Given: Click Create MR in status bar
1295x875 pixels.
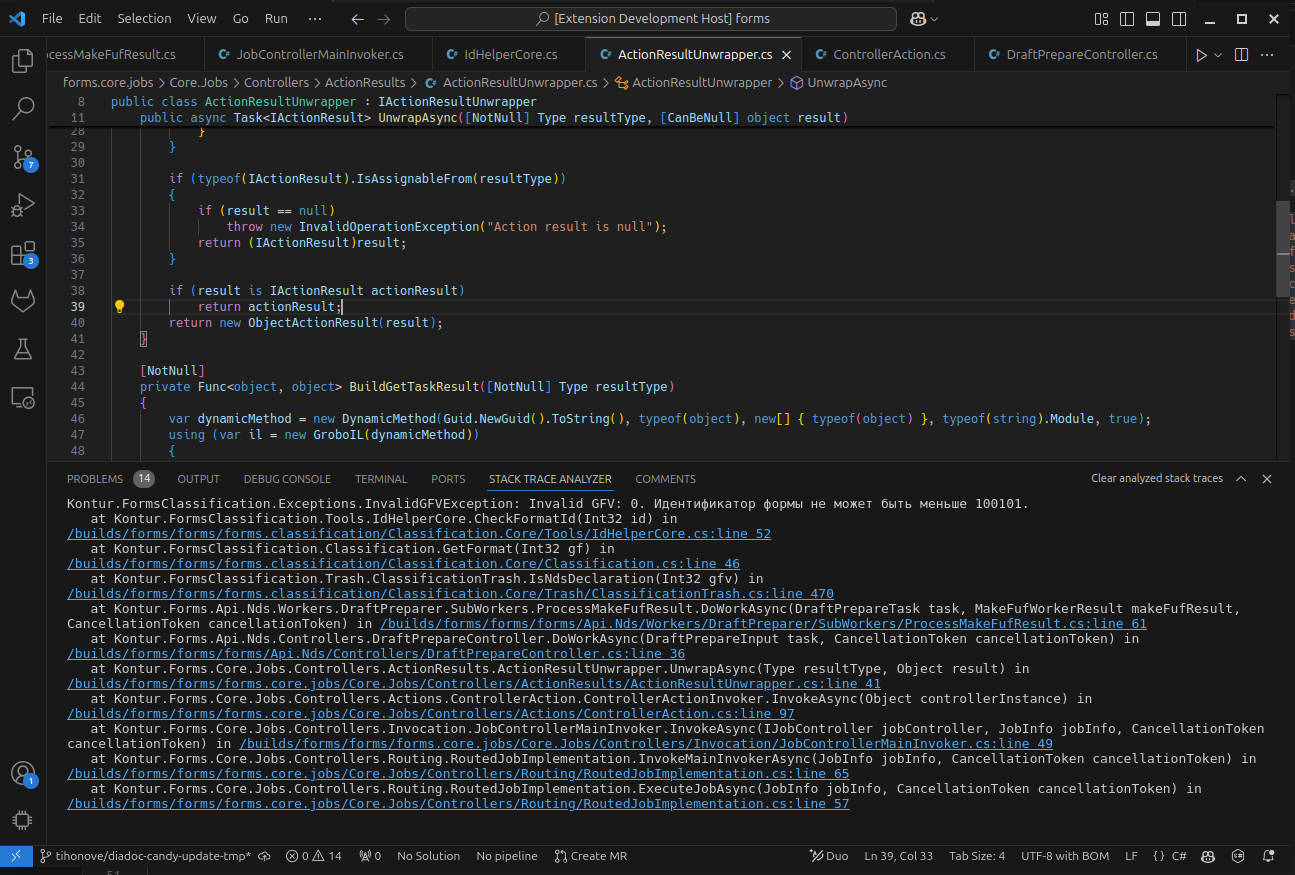Looking at the screenshot, I should point(590,856).
